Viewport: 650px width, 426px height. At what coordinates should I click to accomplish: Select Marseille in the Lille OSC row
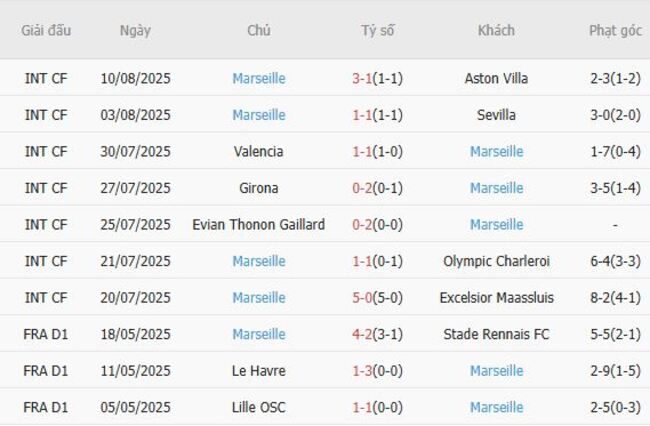[496, 407]
